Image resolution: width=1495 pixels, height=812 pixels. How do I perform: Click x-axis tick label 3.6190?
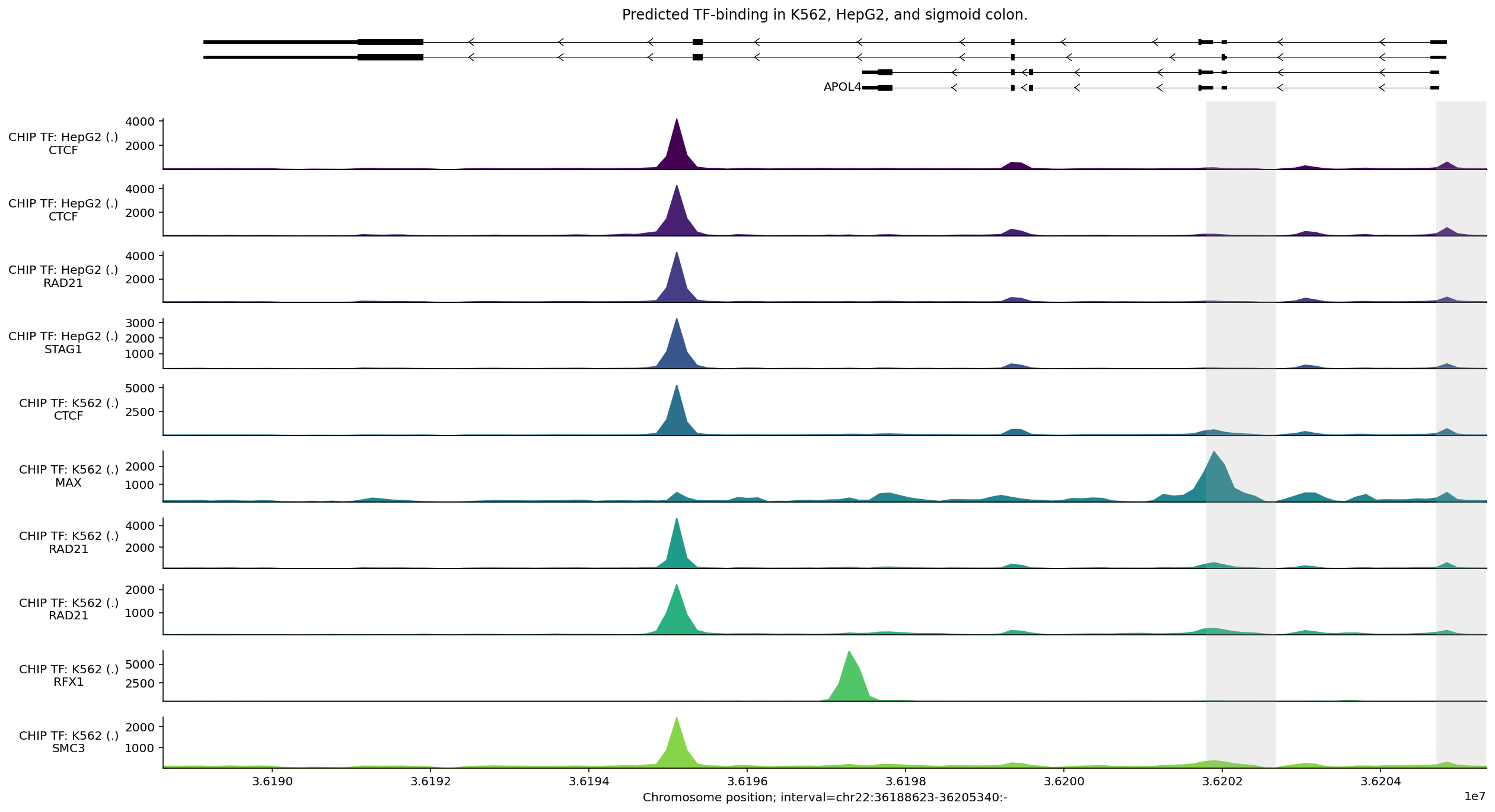click(272, 781)
